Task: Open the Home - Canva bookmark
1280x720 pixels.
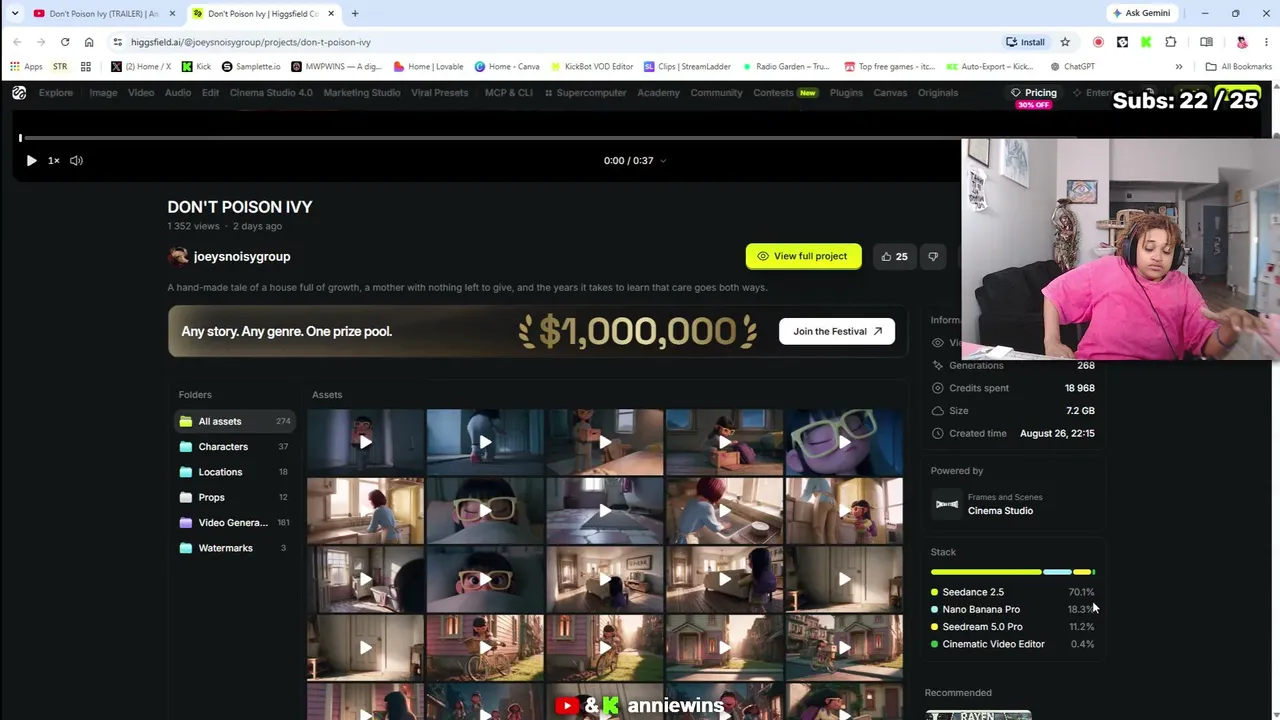Action: tap(507, 67)
